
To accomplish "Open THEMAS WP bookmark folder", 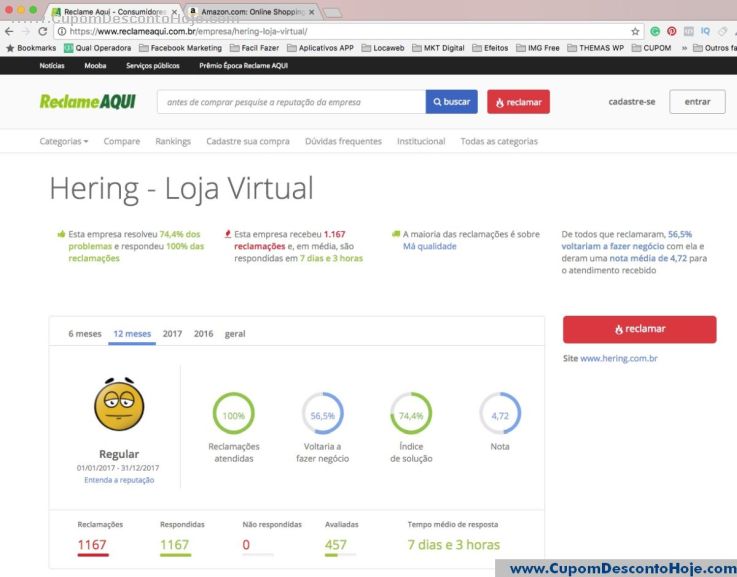I will [x=596, y=48].
